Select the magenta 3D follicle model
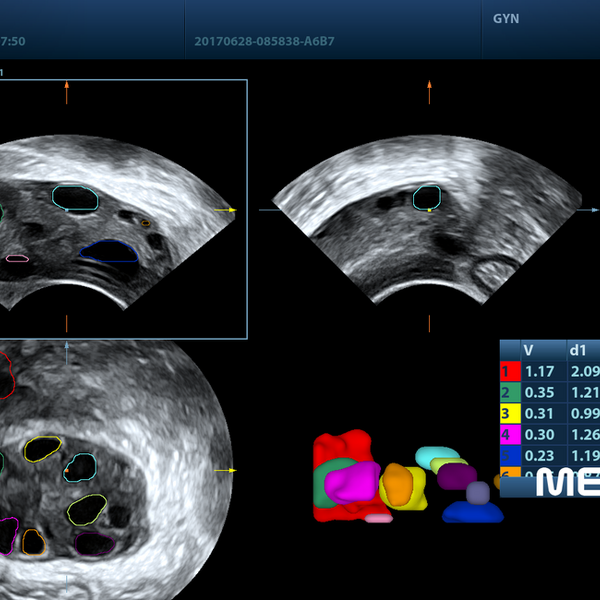This screenshot has width=600, height=600. click(352, 482)
